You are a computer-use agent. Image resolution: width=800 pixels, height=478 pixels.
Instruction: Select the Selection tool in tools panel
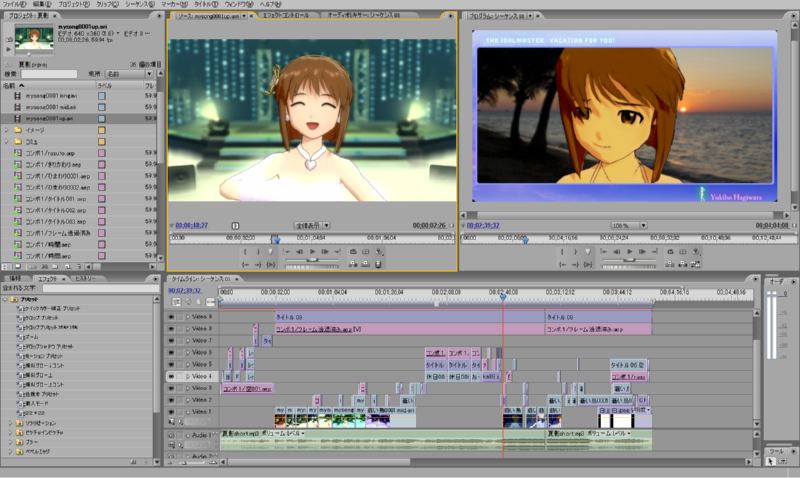[770, 461]
